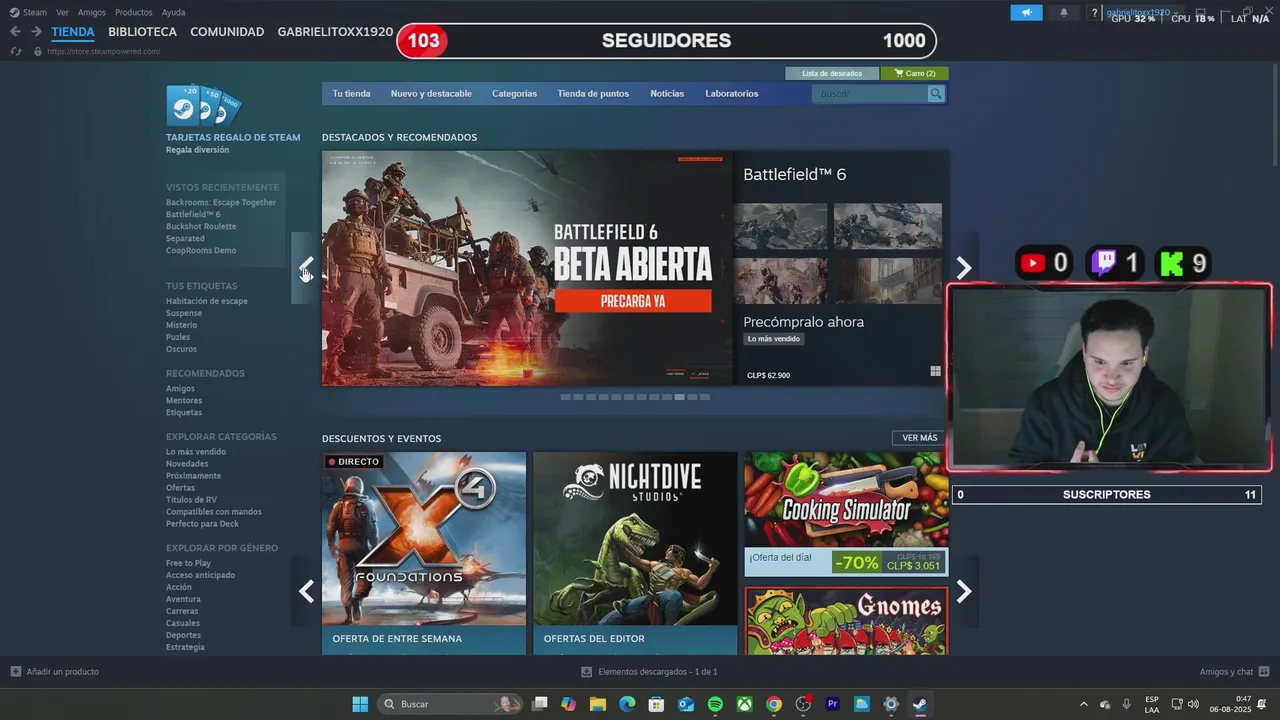The height and width of the screenshot is (720, 1280).
Task: Open the Ayuda menu
Action: click(173, 13)
